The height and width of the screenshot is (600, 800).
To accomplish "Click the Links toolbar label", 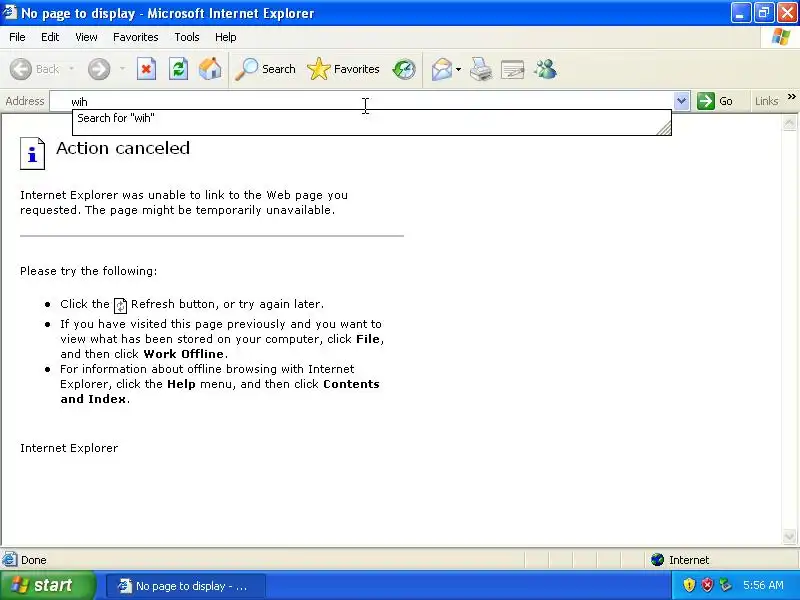I will tap(766, 101).
